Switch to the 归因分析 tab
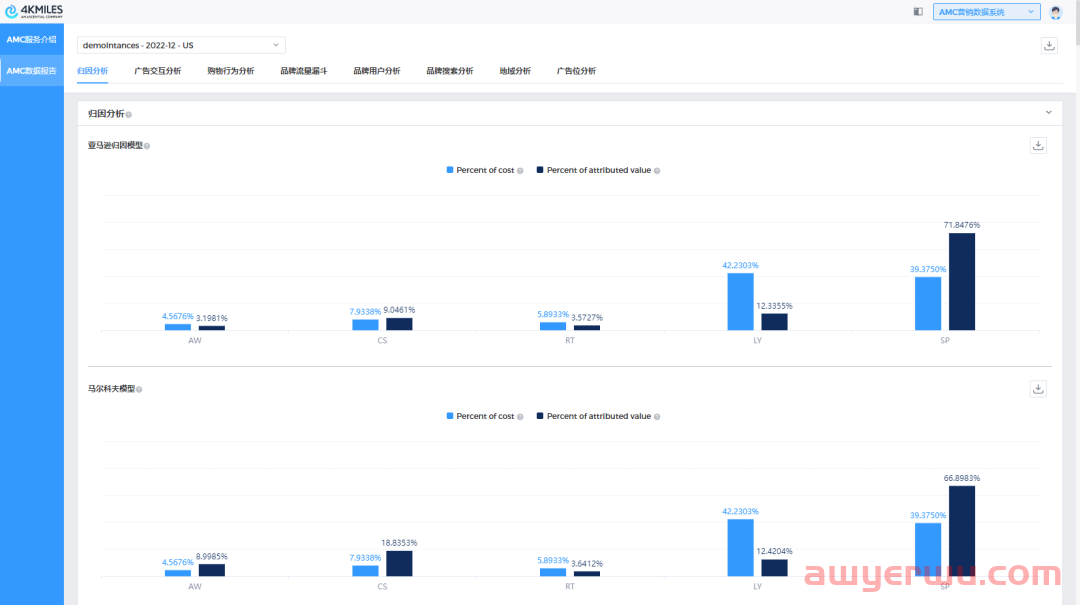Viewport: 1080px width, 605px height. [x=92, y=71]
